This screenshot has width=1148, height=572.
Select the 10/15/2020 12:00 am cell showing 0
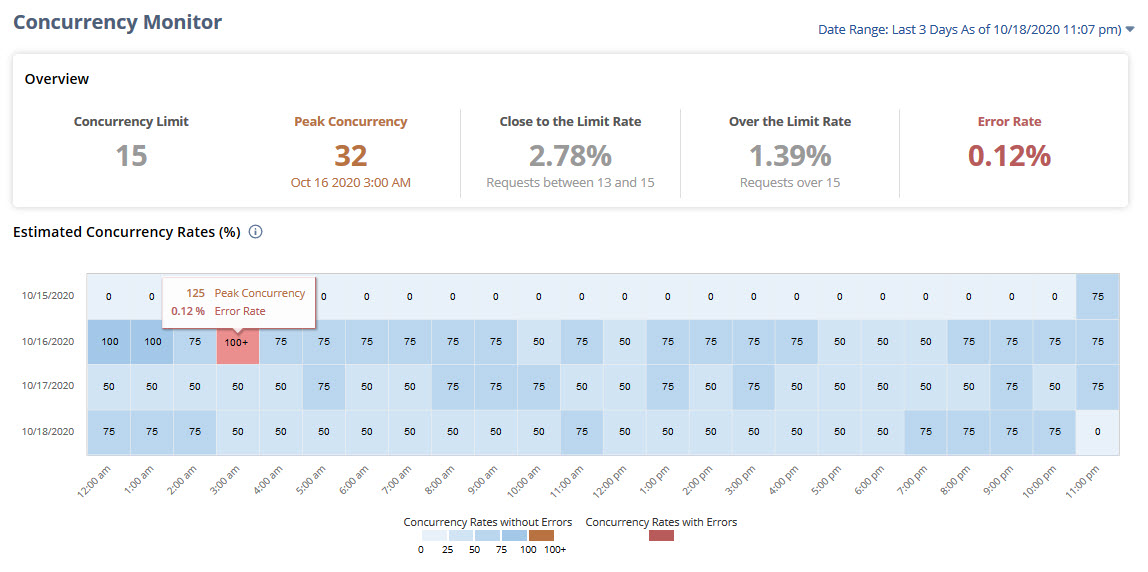tap(108, 297)
